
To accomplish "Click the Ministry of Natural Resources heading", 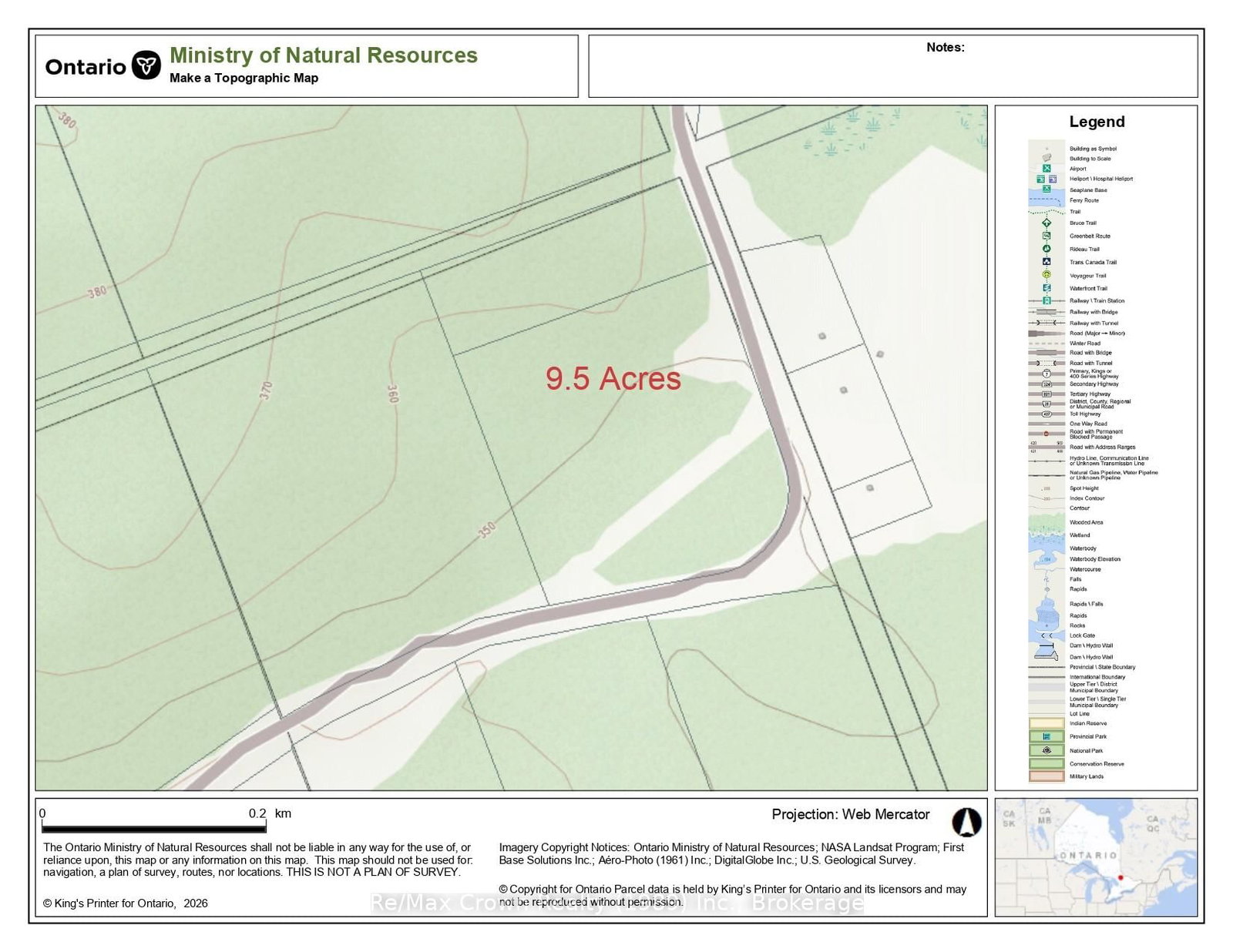I will (323, 55).
